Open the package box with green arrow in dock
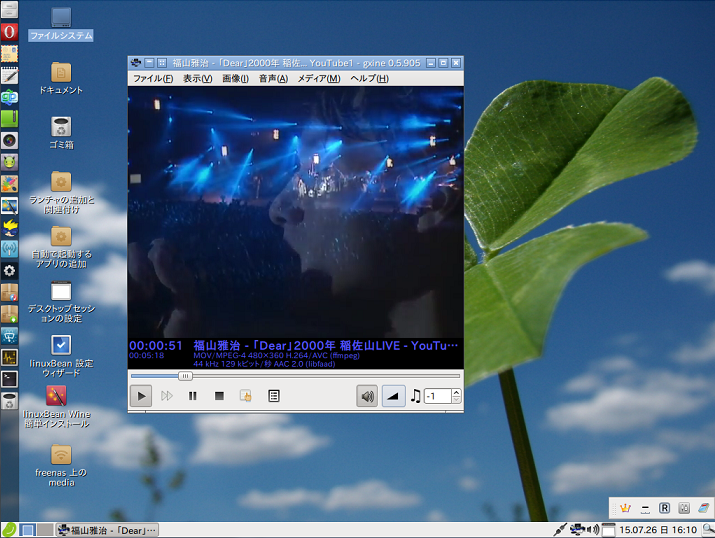Image resolution: width=715 pixels, height=538 pixels. [9, 314]
